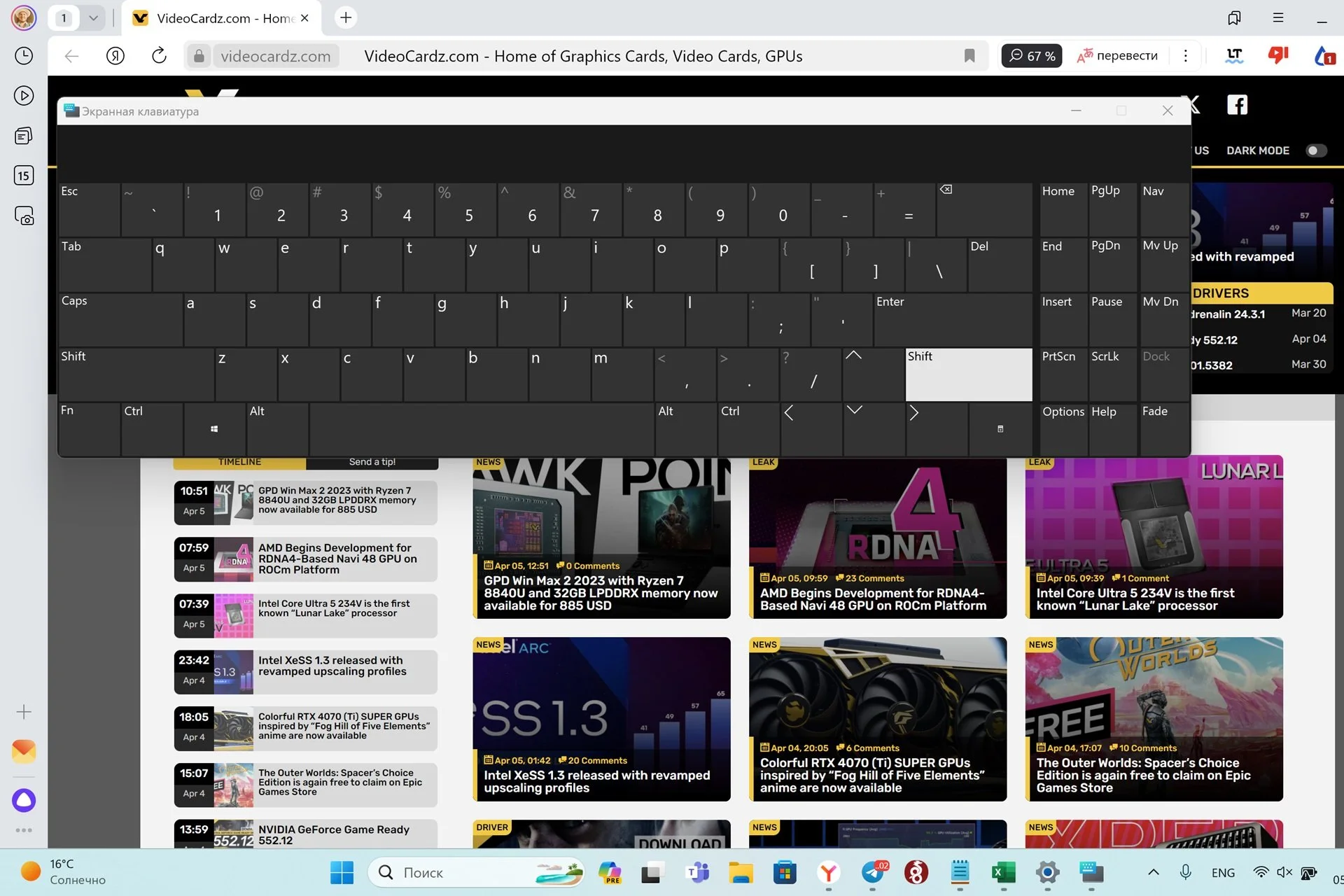Open the Excel app in the taskbar
This screenshot has width=1344, height=896.
pos(1003,872)
